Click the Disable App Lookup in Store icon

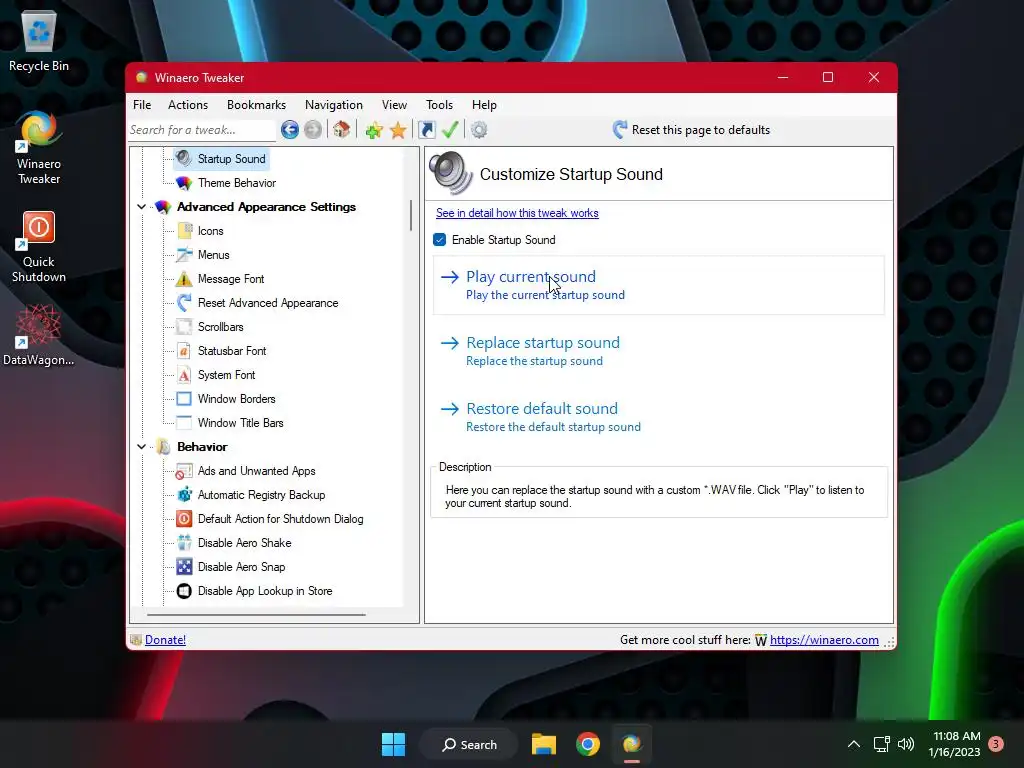coord(184,591)
